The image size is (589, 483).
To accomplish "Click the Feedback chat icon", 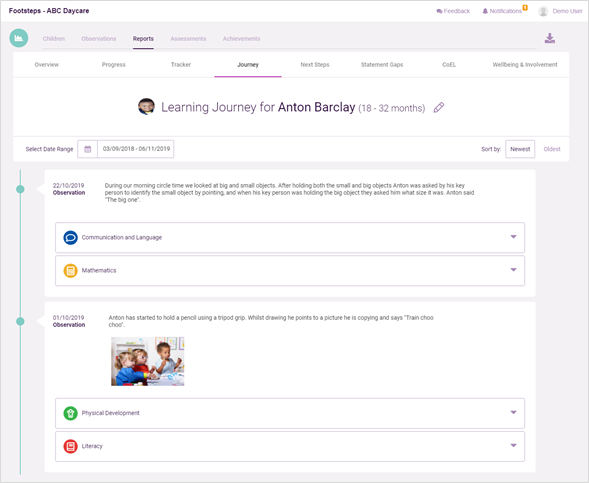I will (439, 11).
